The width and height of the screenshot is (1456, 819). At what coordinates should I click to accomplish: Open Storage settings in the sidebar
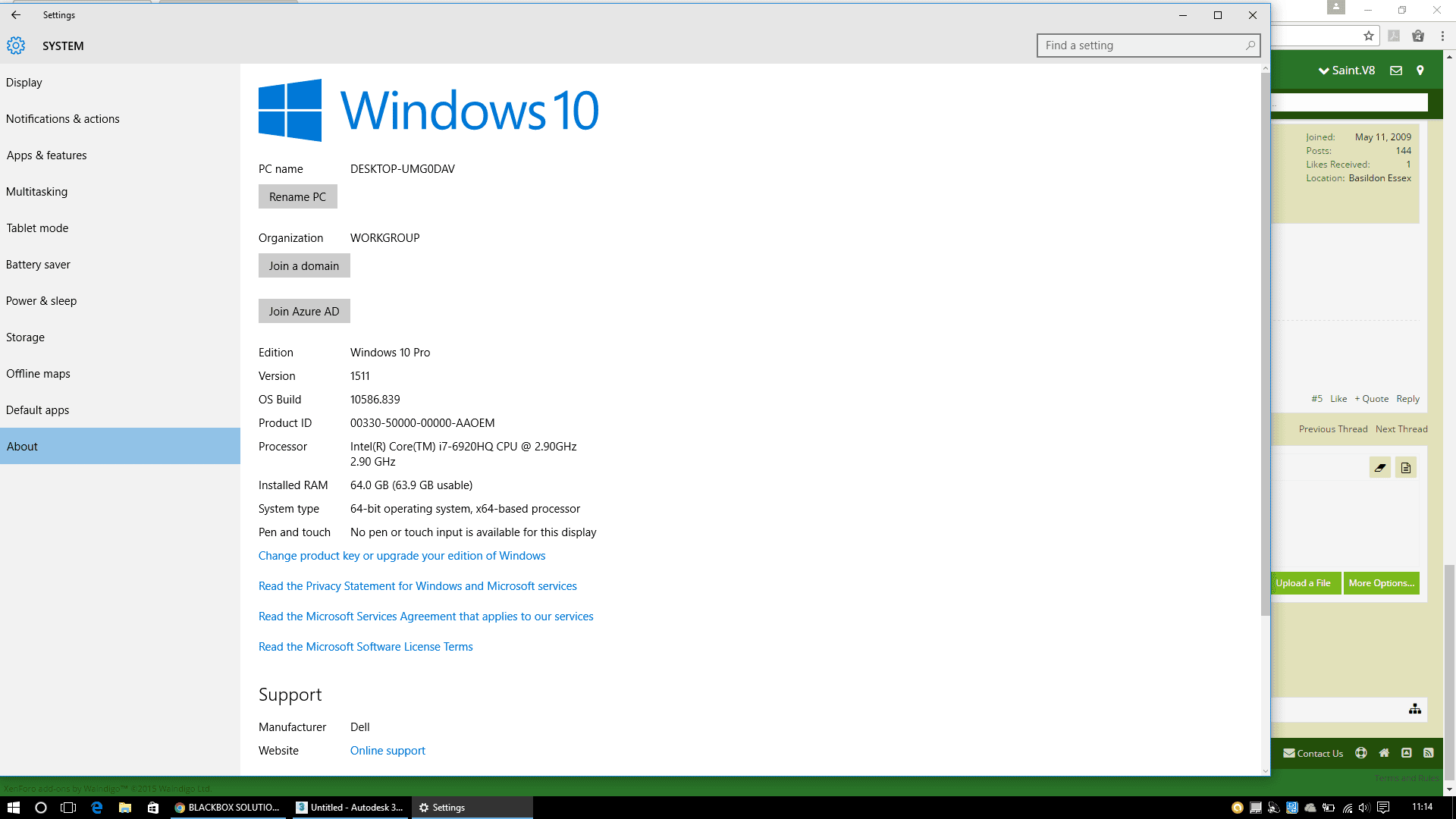click(120, 337)
